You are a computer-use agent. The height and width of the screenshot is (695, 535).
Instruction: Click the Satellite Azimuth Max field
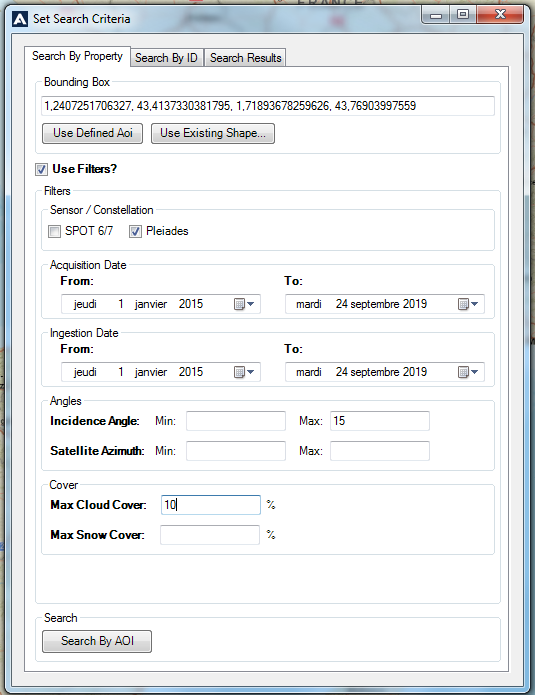pyautogui.click(x=380, y=451)
